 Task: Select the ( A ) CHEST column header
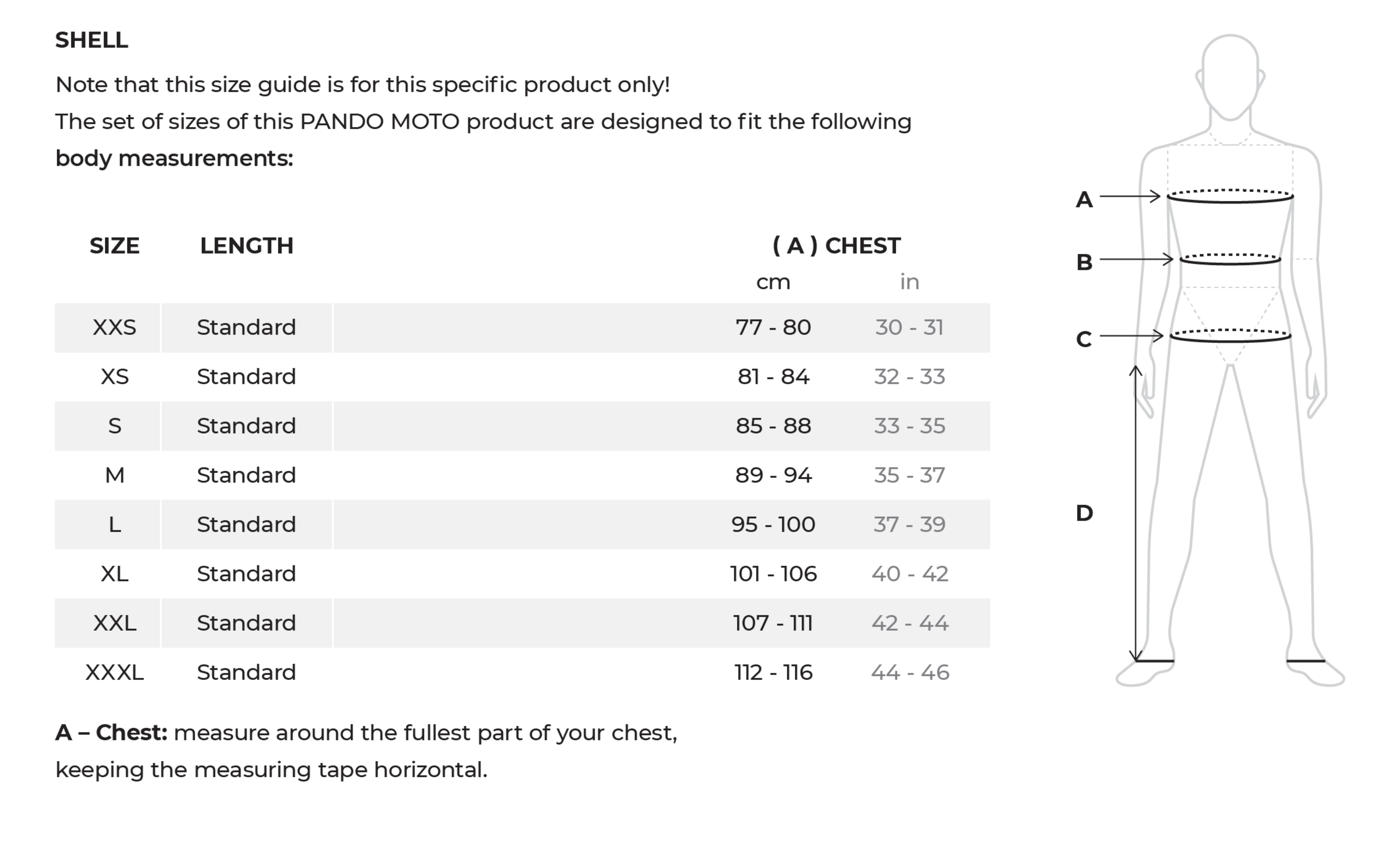[x=836, y=246]
